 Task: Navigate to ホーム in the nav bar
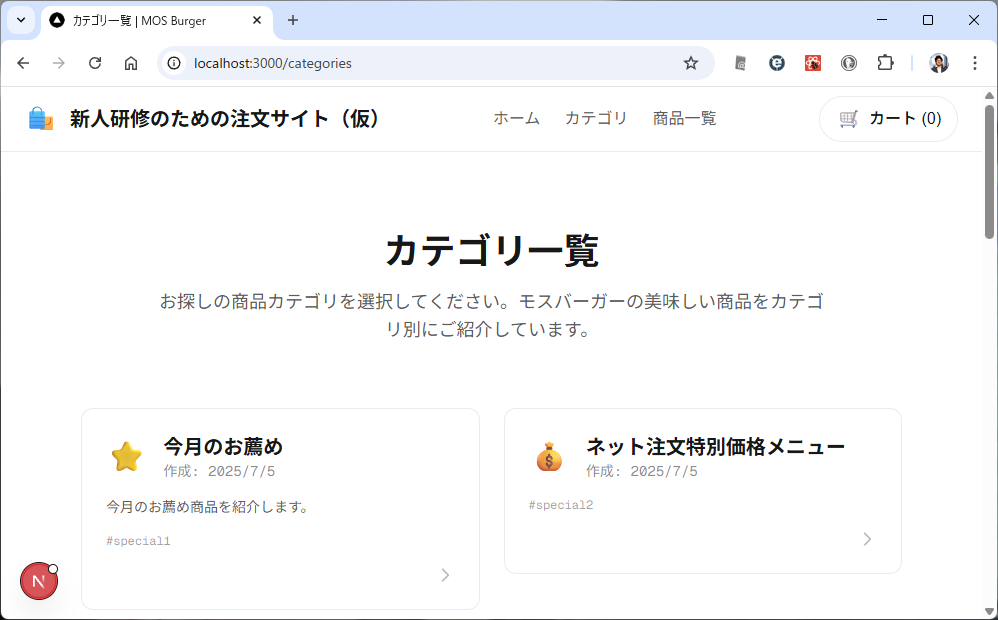click(516, 119)
